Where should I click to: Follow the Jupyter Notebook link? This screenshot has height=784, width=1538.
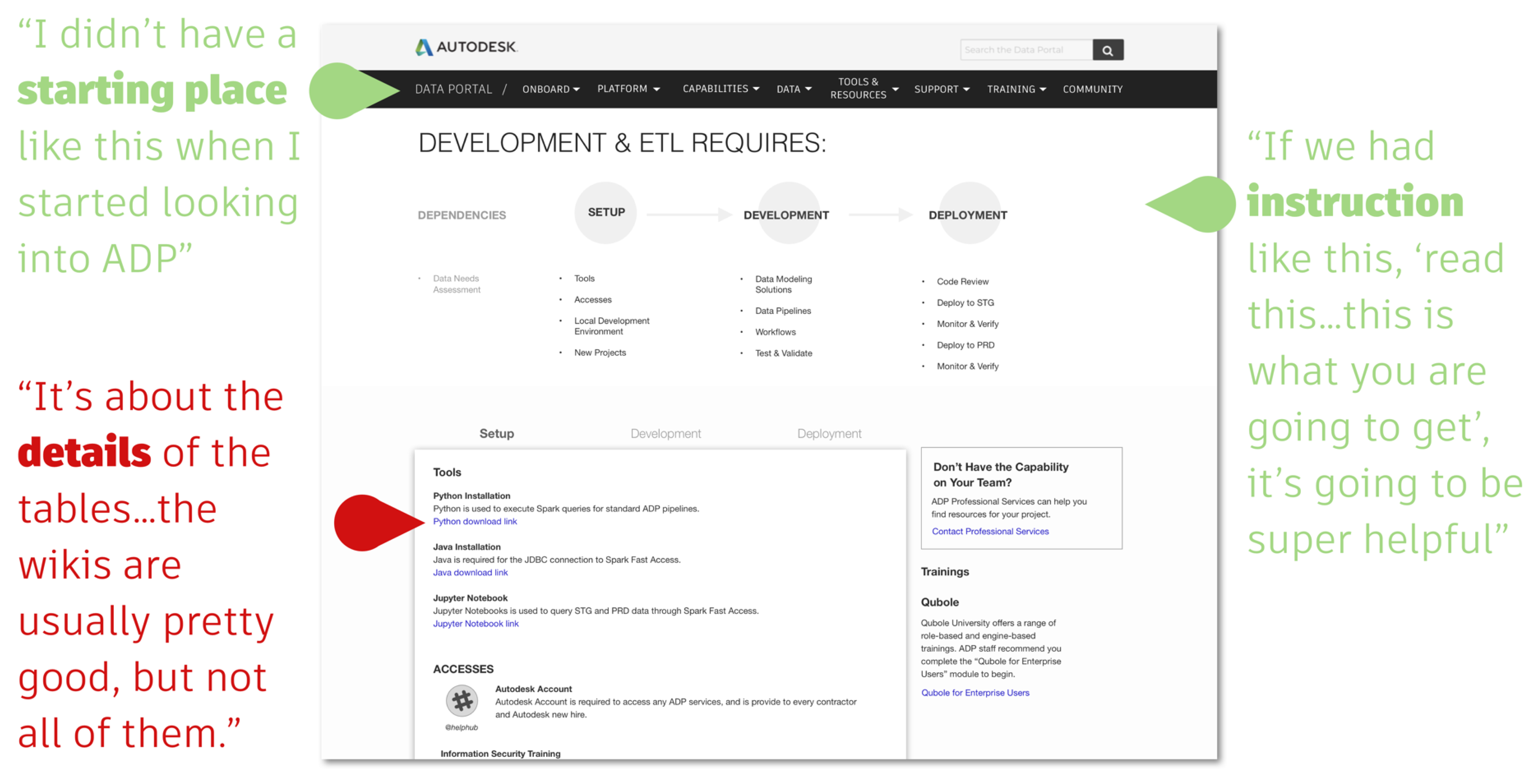(475, 624)
